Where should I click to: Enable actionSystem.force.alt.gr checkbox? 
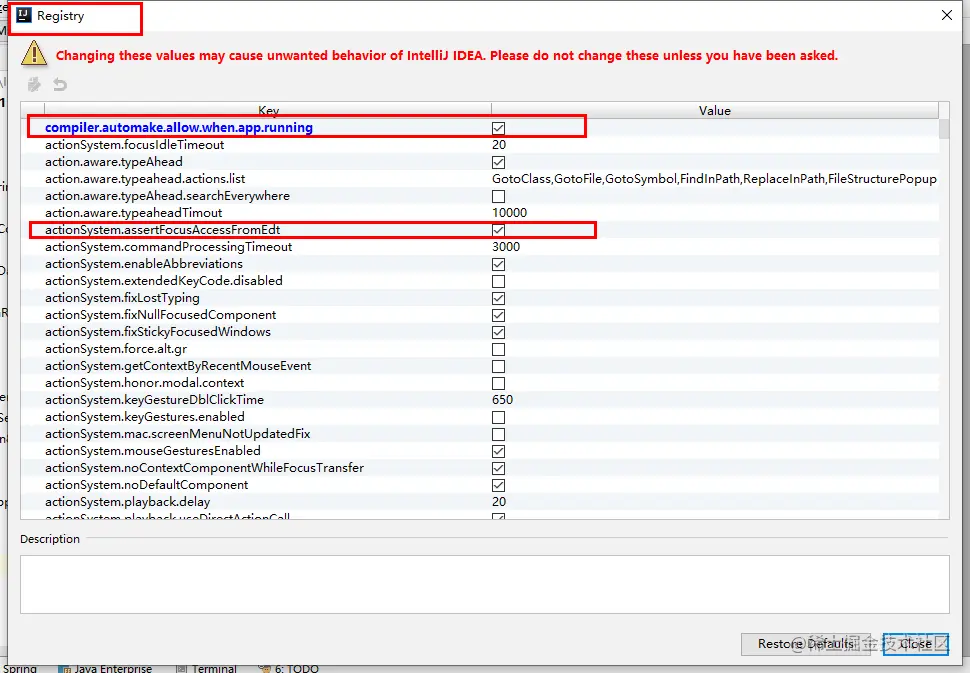click(x=499, y=349)
